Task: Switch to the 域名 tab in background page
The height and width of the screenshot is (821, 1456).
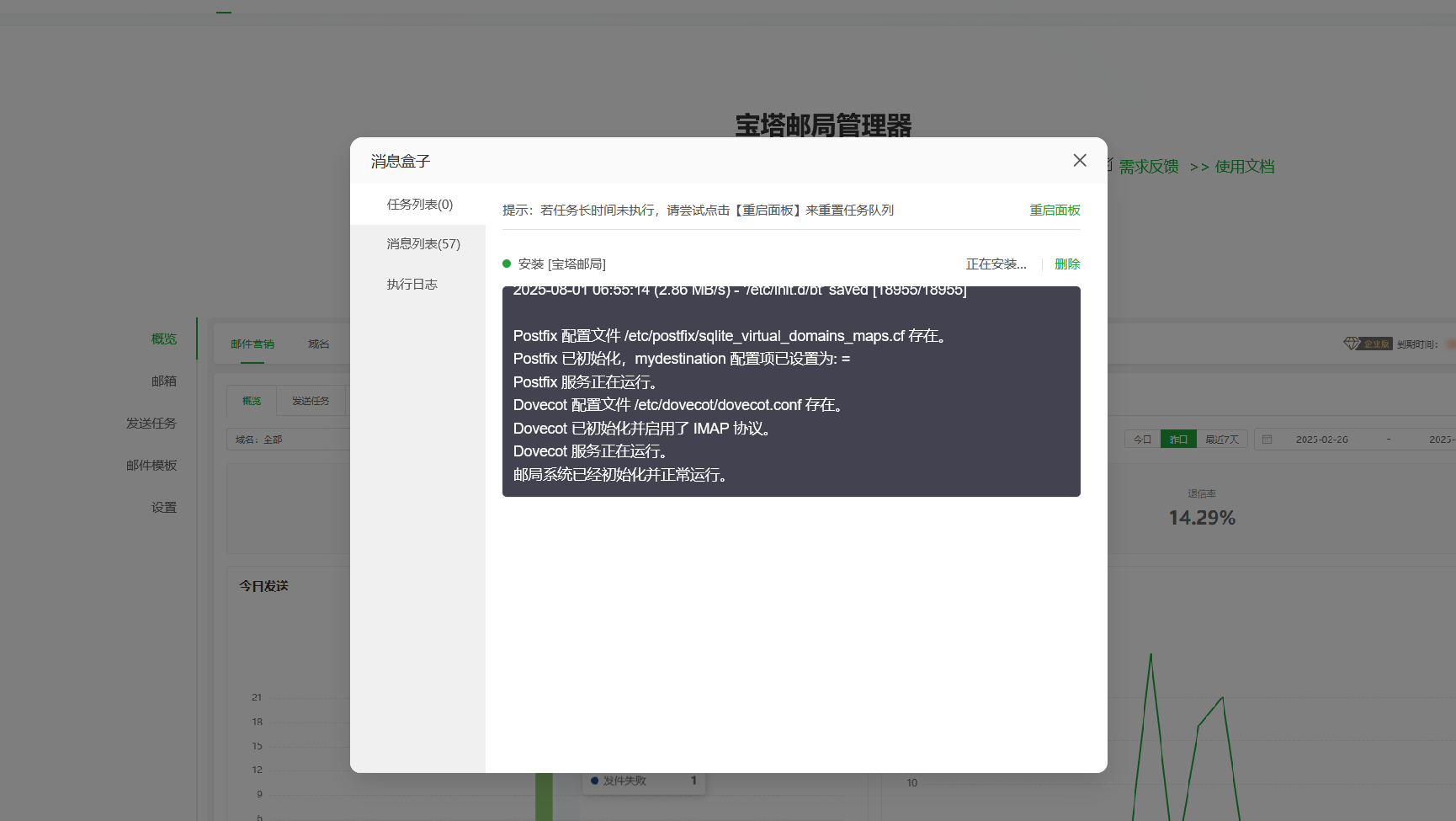Action: pos(318,344)
